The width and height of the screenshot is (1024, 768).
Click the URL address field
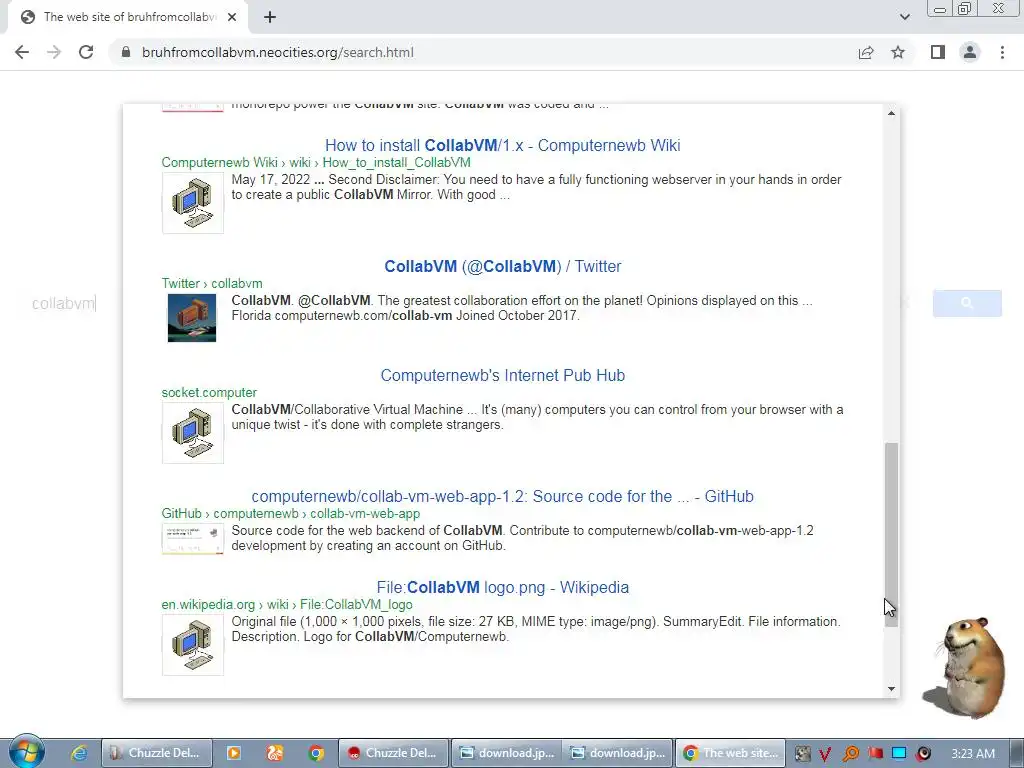483,52
